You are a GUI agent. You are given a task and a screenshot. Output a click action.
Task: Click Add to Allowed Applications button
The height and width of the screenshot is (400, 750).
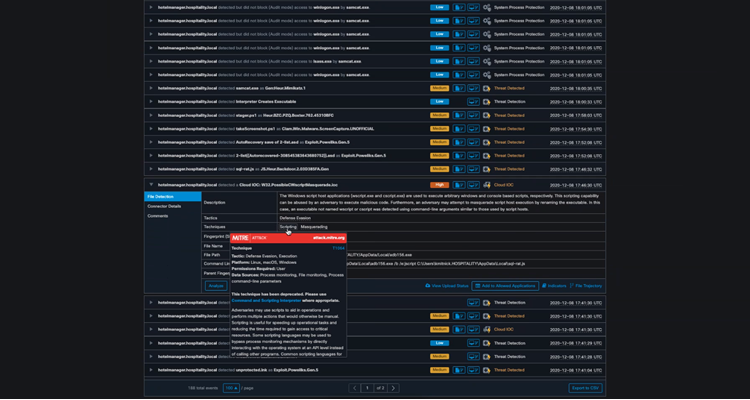coord(505,286)
